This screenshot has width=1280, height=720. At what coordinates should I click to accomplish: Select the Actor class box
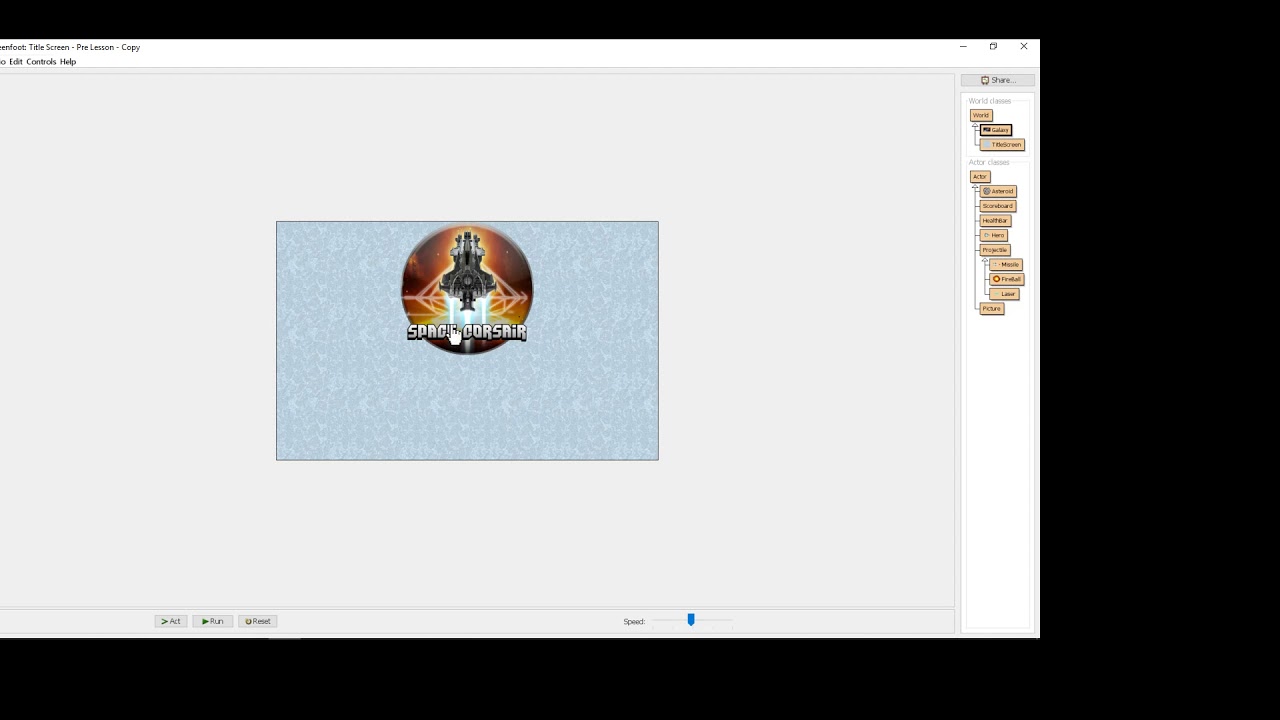click(x=979, y=176)
